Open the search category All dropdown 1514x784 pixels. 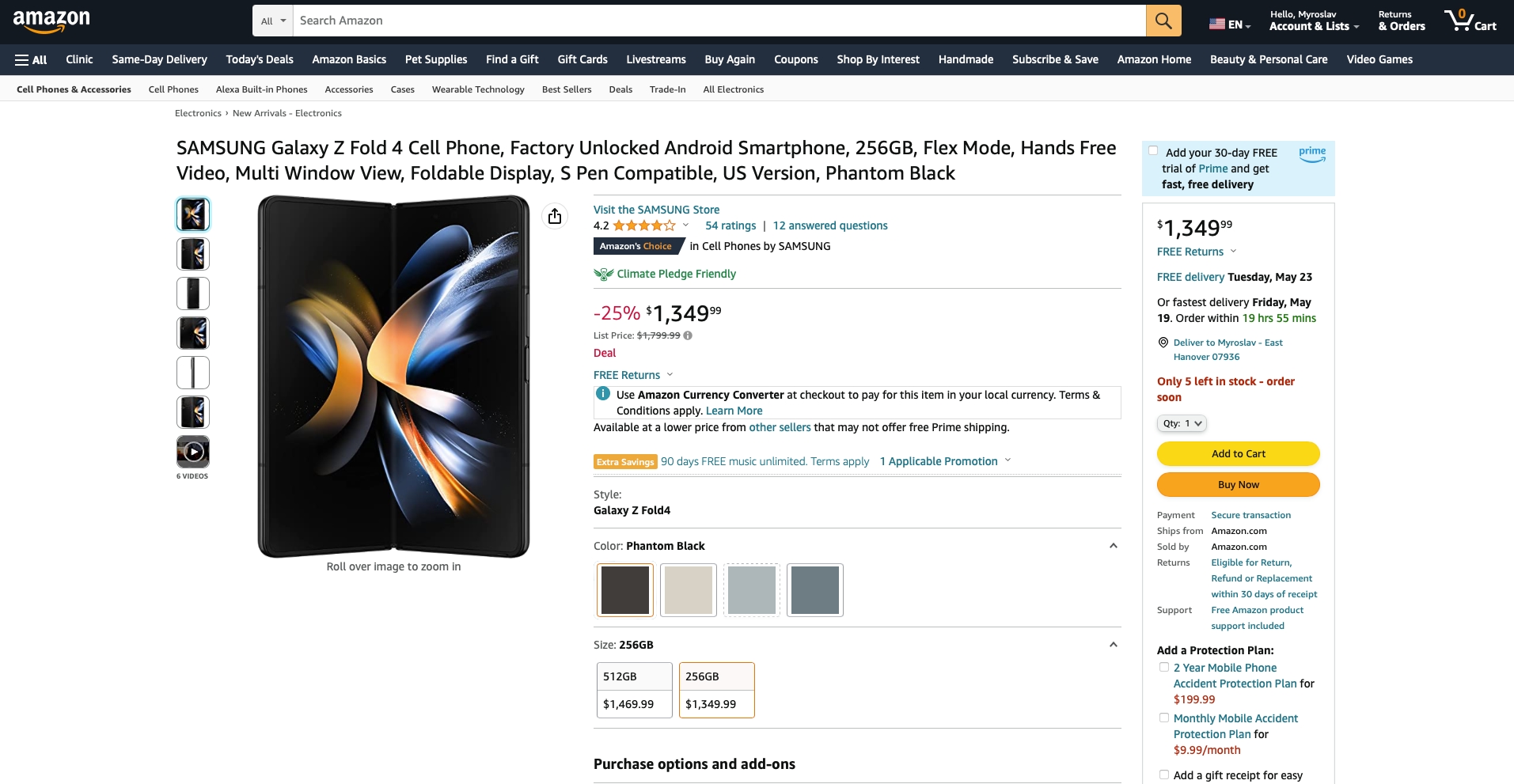coord(273,21)
